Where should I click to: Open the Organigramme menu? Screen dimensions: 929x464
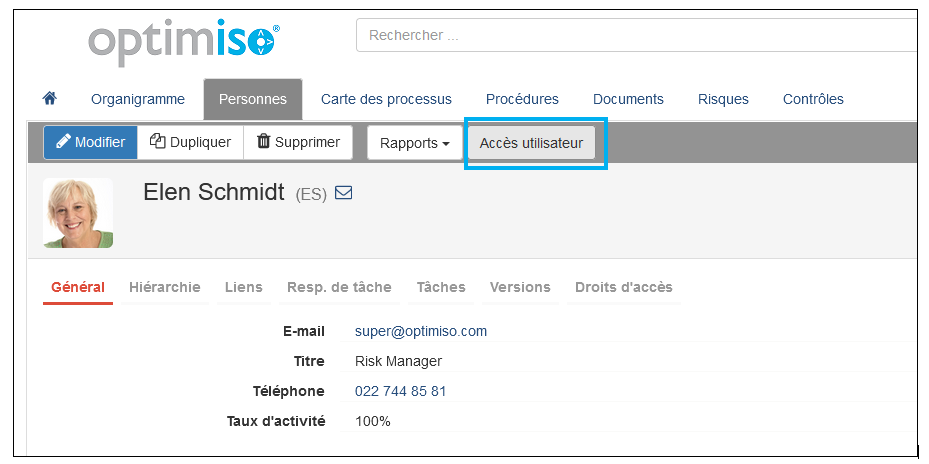[x=138, y=99]
